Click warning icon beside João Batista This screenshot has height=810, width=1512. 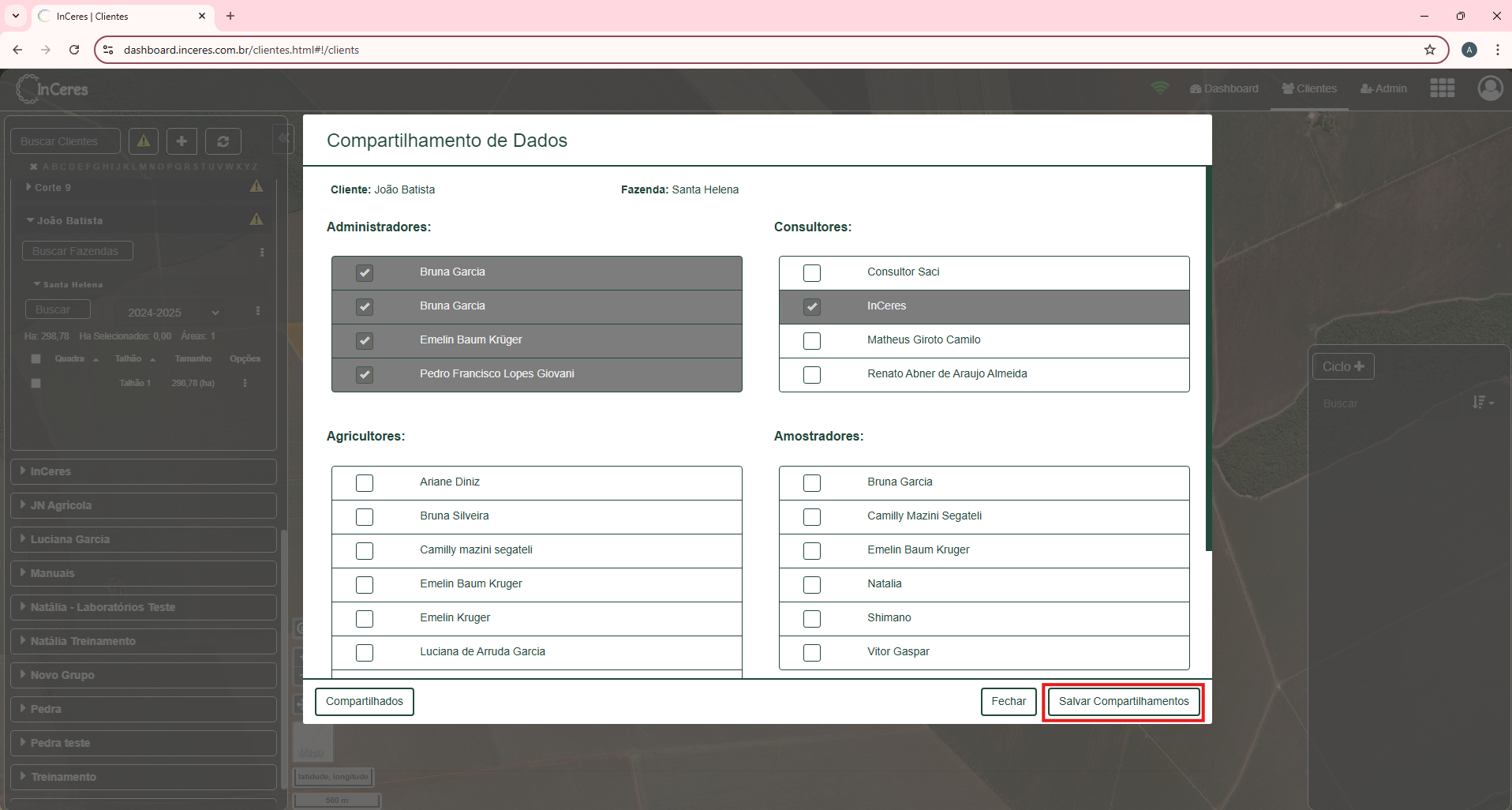(256, 219)
